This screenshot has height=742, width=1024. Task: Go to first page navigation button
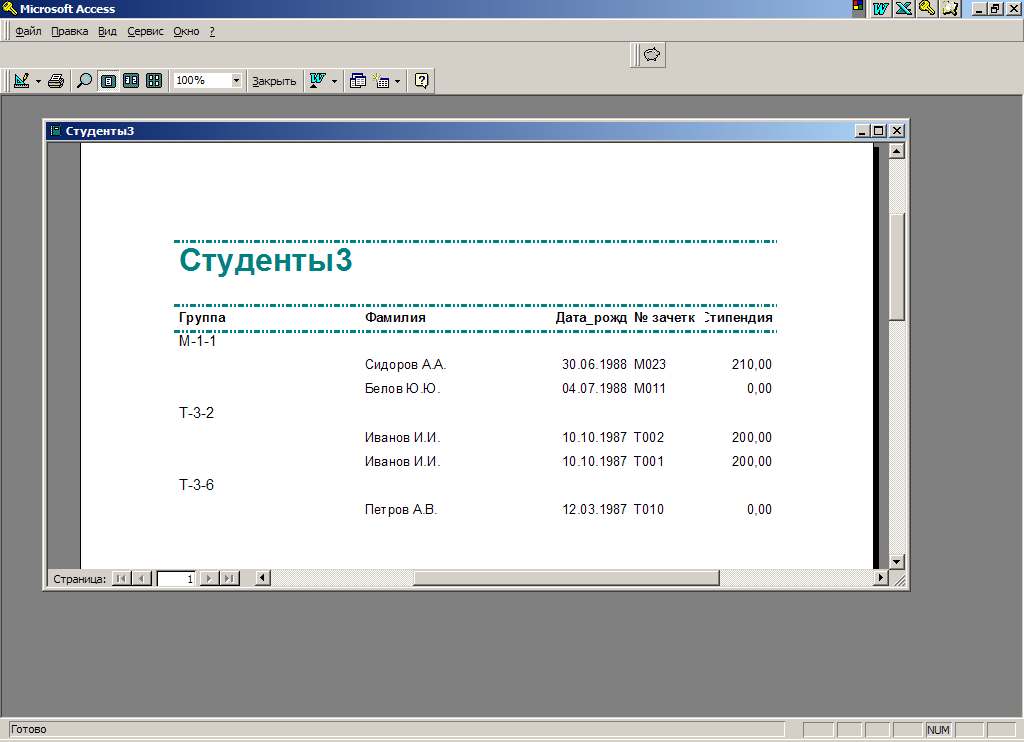pyautogui.click(x=121, y=578)
